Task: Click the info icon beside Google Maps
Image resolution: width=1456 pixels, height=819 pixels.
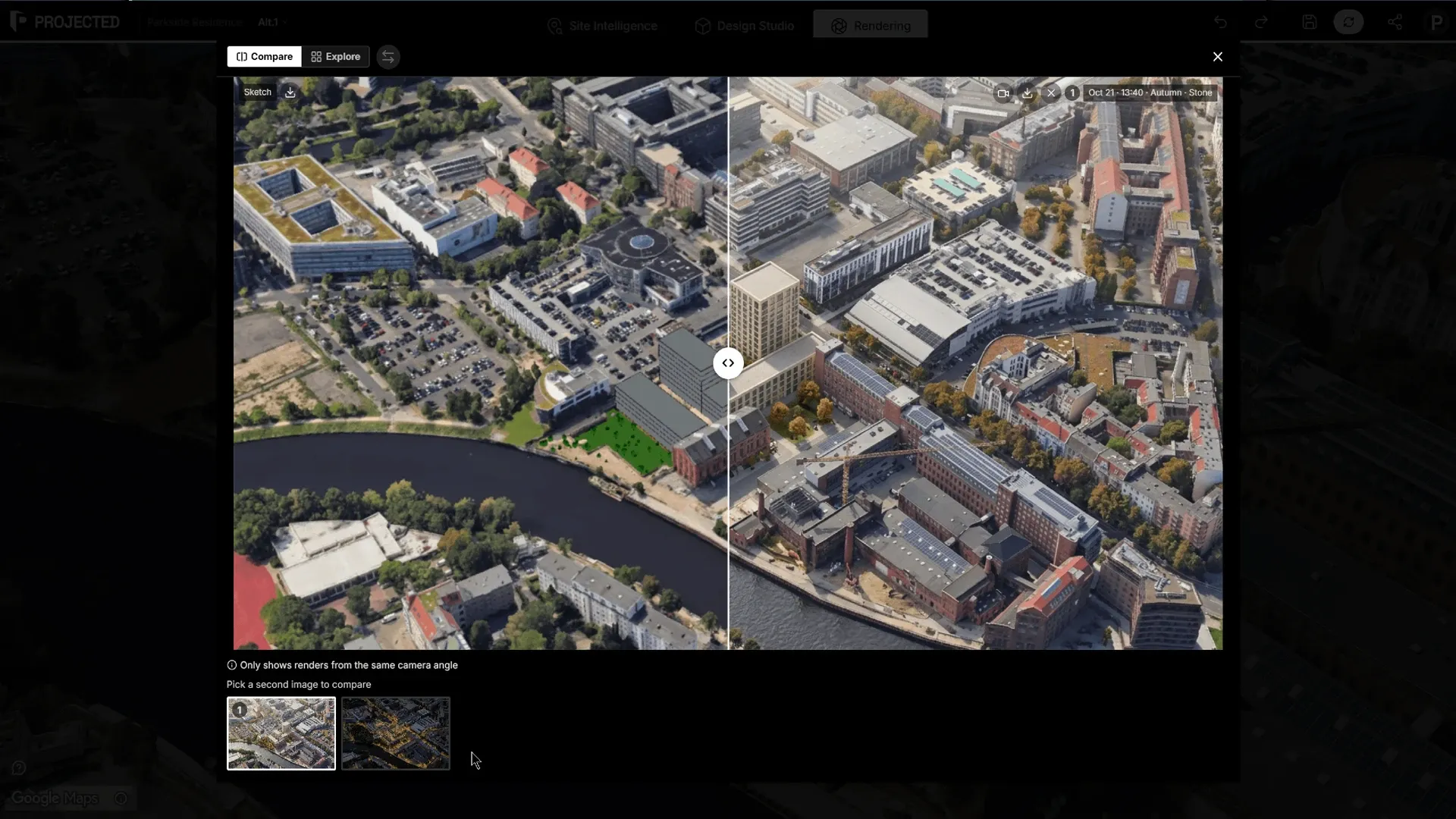Action: coord(121,799)
